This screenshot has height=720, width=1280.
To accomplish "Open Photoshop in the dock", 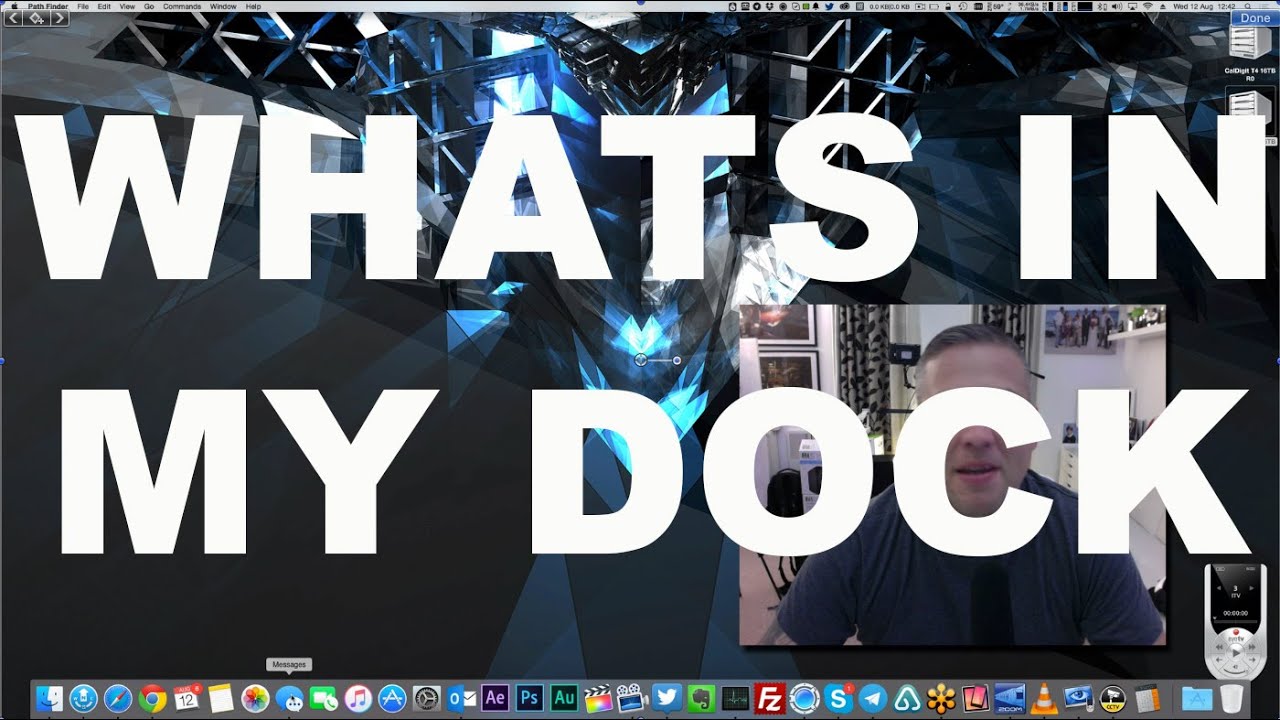I will [530, 698].
